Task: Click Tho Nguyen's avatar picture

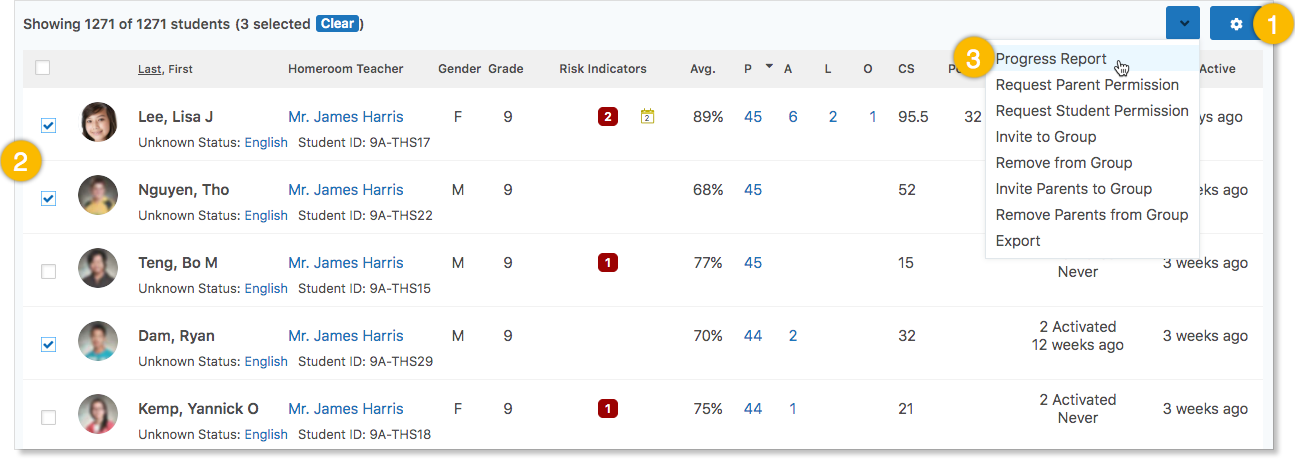Action: point(98,195)
